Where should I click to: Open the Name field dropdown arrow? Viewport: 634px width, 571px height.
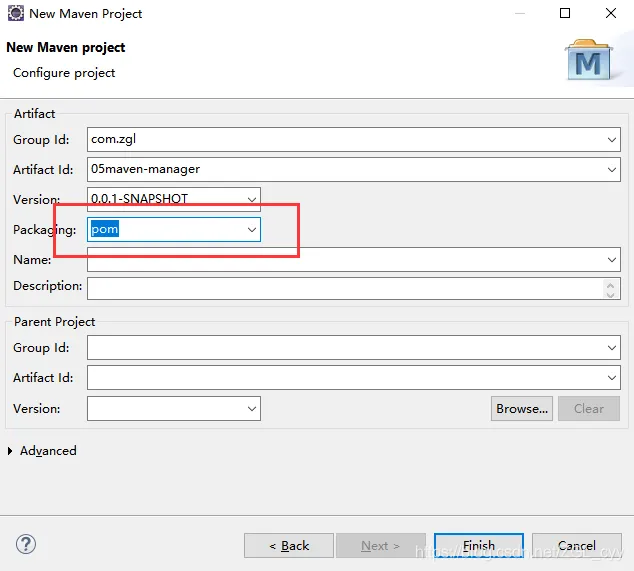click(x=611, y=260)
